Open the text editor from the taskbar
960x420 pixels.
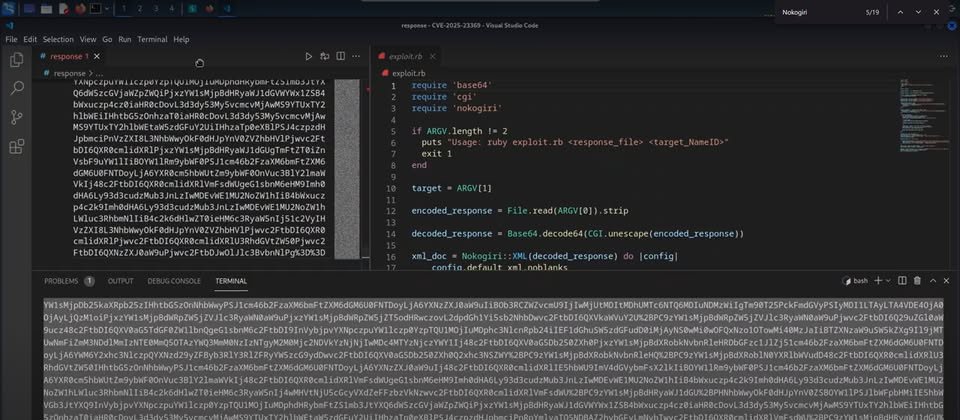[x=64, y=9]
